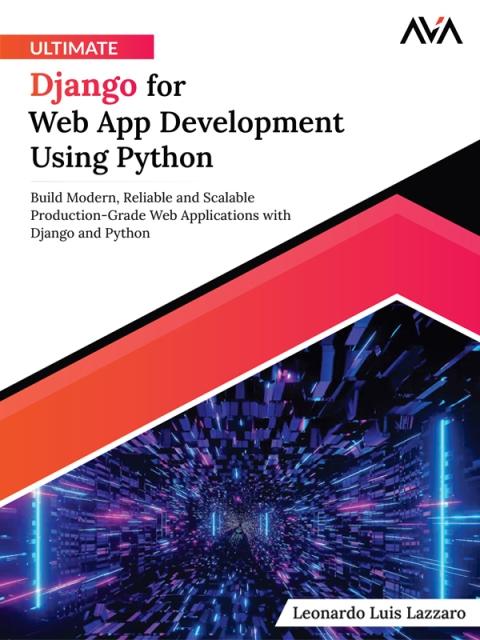Select the Web App Development title line
Viewport: 480px width, 640px height.
[187, 123]
